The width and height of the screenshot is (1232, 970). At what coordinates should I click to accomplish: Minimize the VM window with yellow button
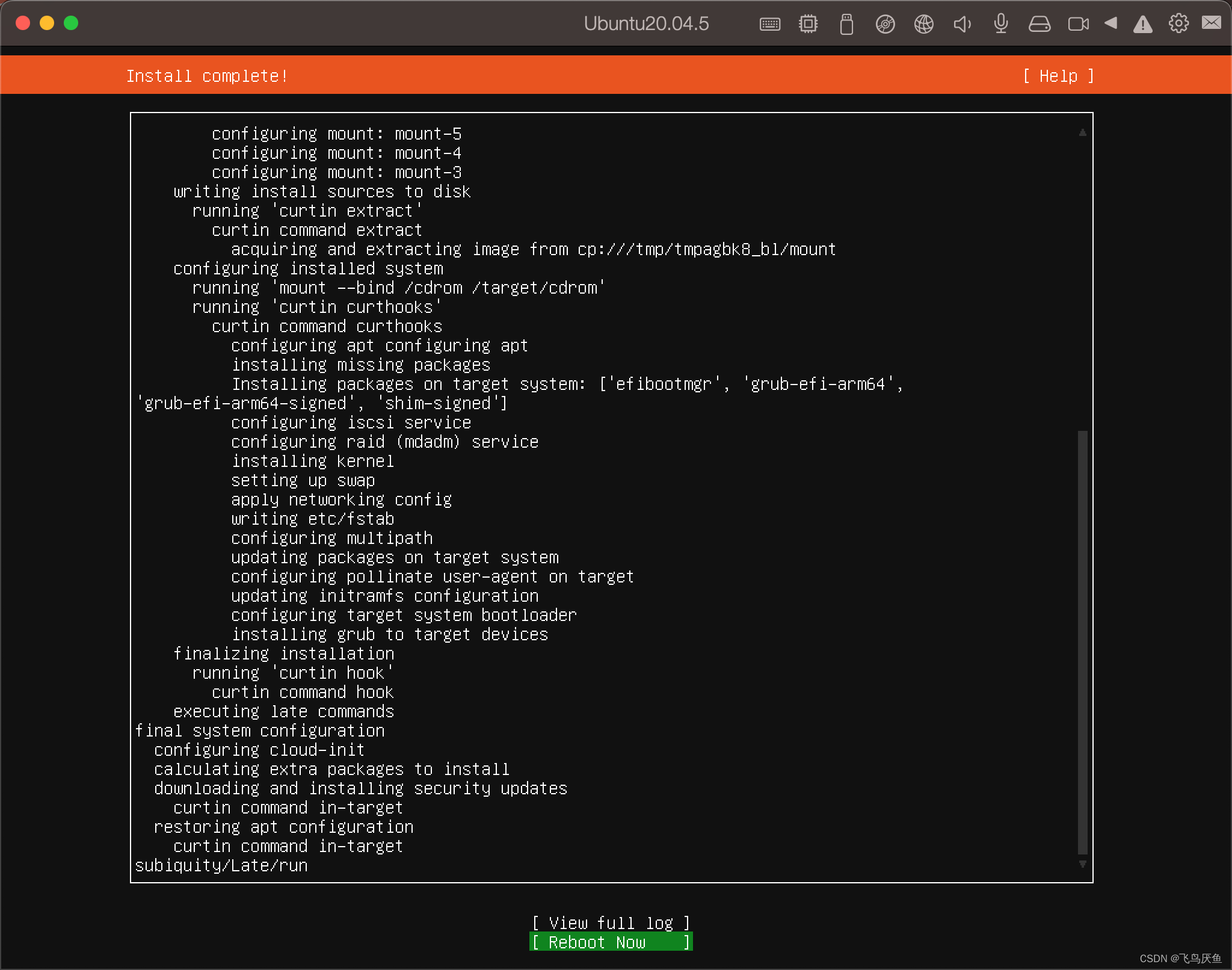47,23
